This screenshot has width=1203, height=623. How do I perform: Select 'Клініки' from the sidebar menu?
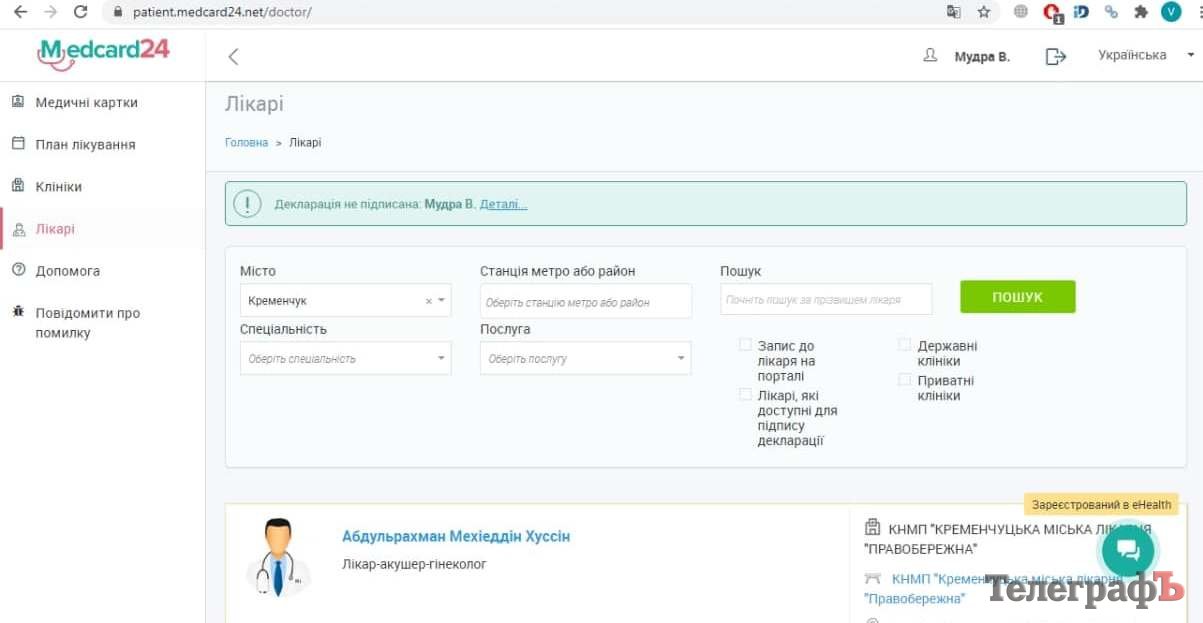(58, 187)
